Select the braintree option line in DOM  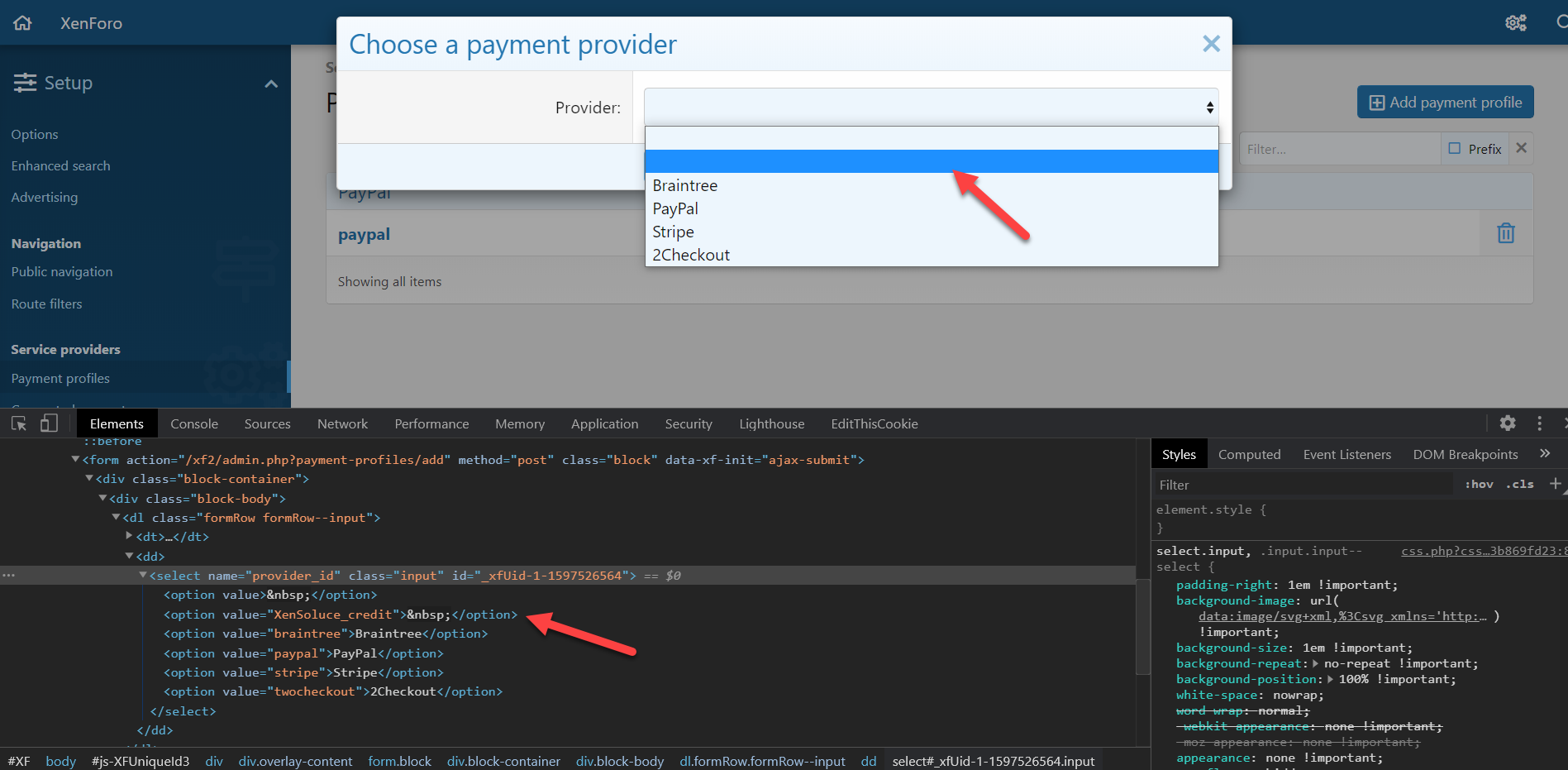(x=326, y=634)
